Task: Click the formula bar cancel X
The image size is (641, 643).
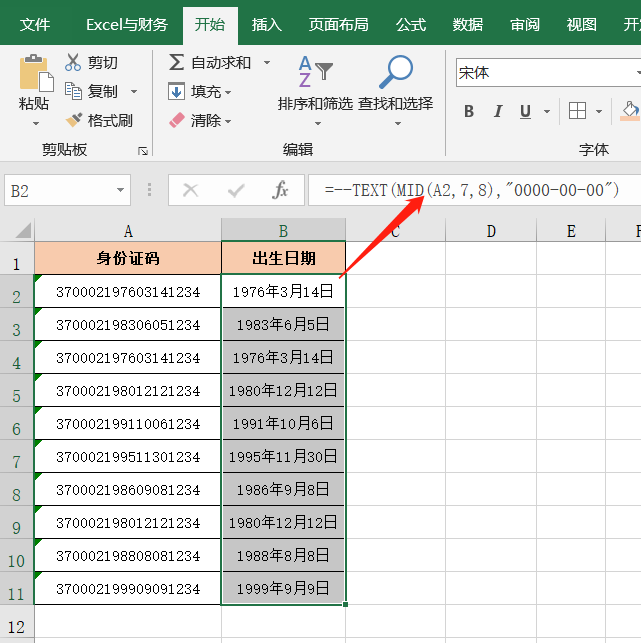Action: (190, 190)
